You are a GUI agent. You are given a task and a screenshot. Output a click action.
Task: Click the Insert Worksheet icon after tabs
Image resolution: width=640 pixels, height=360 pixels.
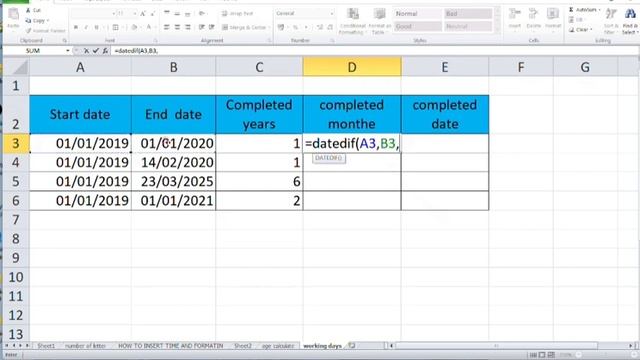[351, 346]
